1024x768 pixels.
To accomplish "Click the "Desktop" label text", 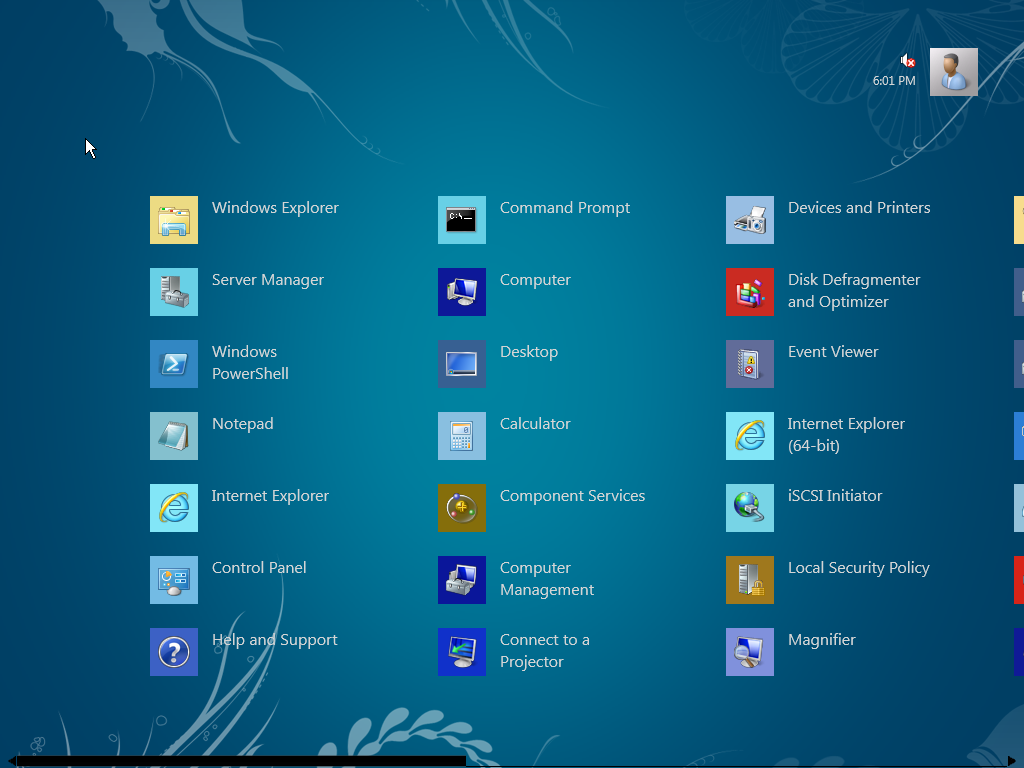I will [x=529, y=352].
